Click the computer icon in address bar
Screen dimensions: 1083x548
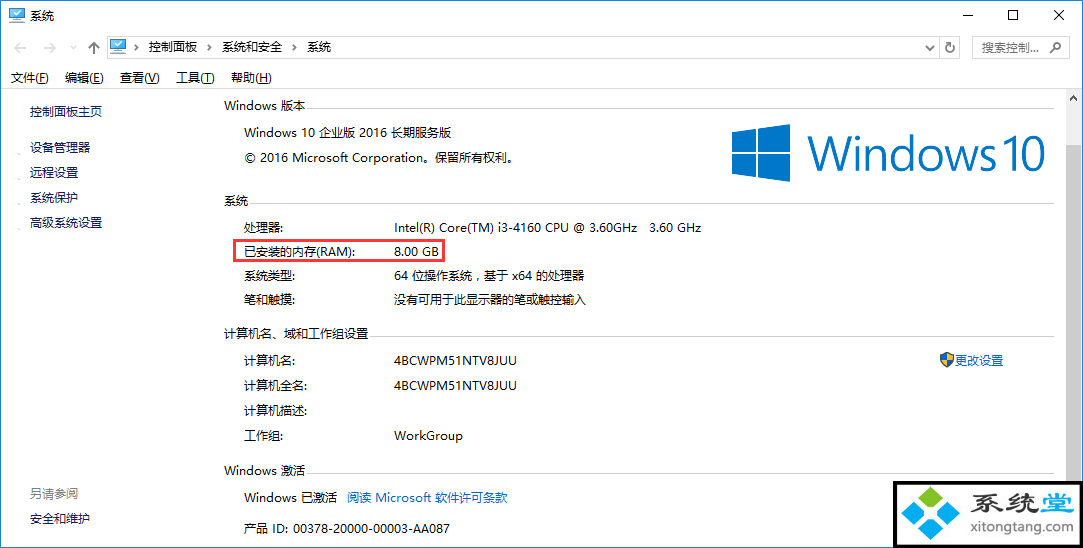(118, 46)
